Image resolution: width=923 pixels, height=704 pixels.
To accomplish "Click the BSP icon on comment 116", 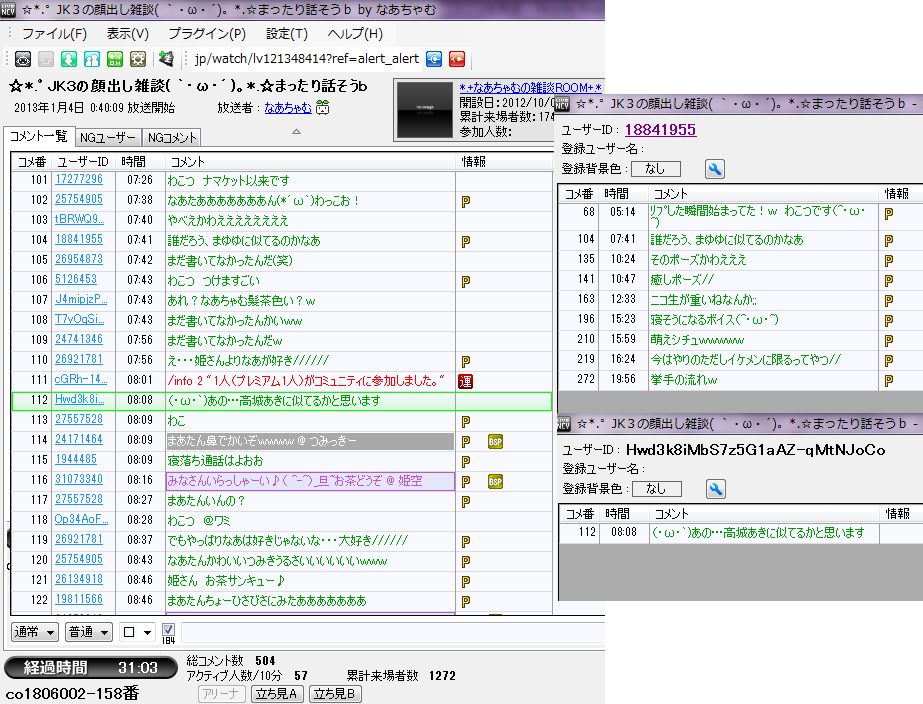I will click(x=495, y=481).
